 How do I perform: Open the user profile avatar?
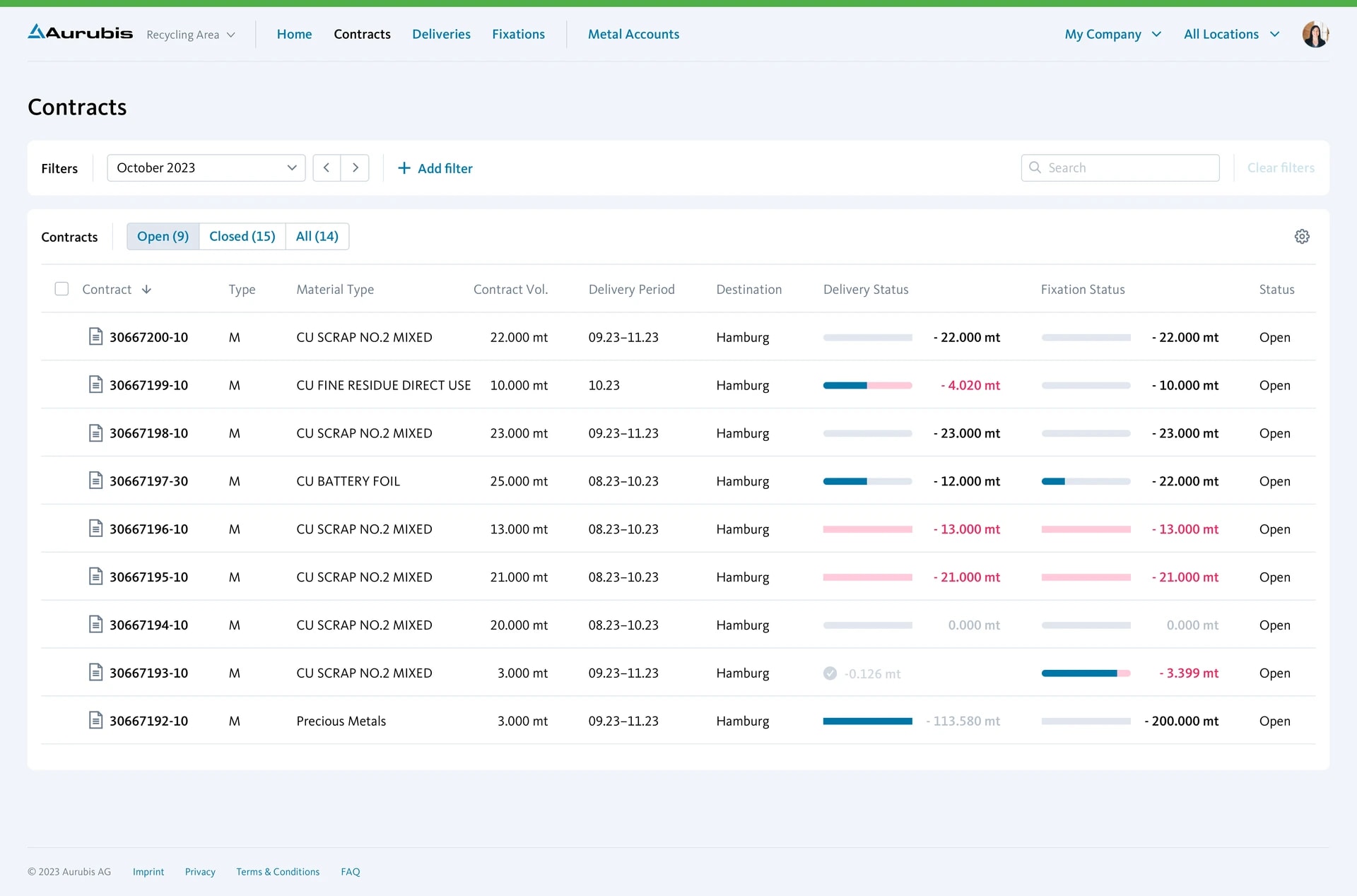point(1316,33)
